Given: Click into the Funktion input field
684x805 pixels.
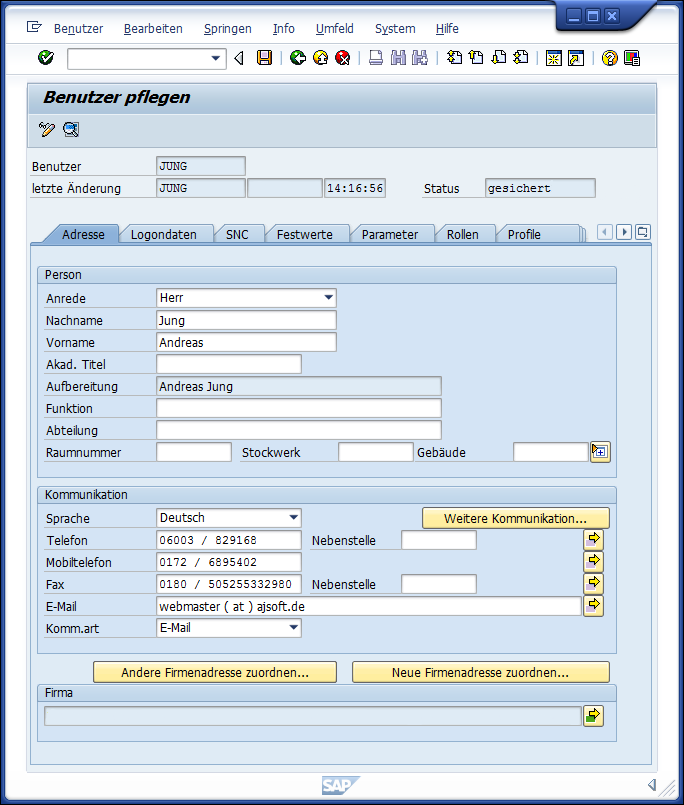Looking at the screenshot, I should pos(298,408).
